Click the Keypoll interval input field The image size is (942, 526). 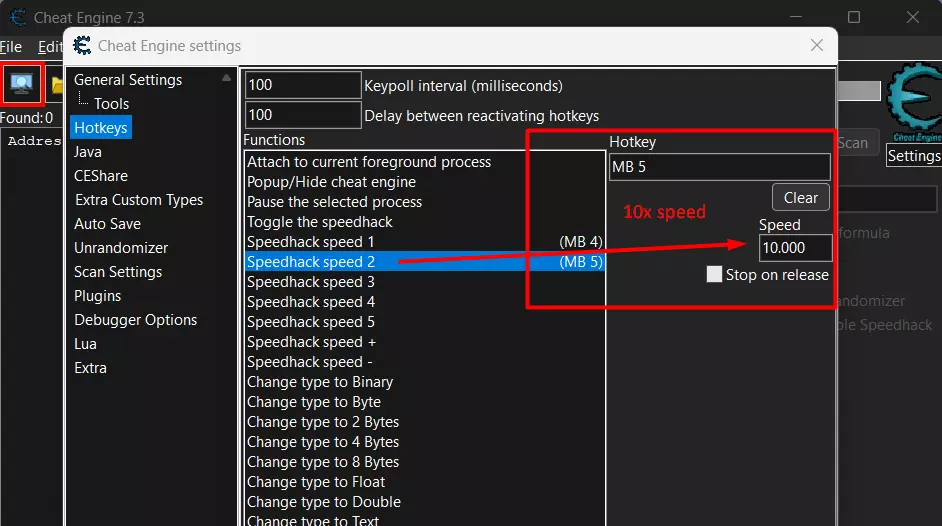point(303,85)
